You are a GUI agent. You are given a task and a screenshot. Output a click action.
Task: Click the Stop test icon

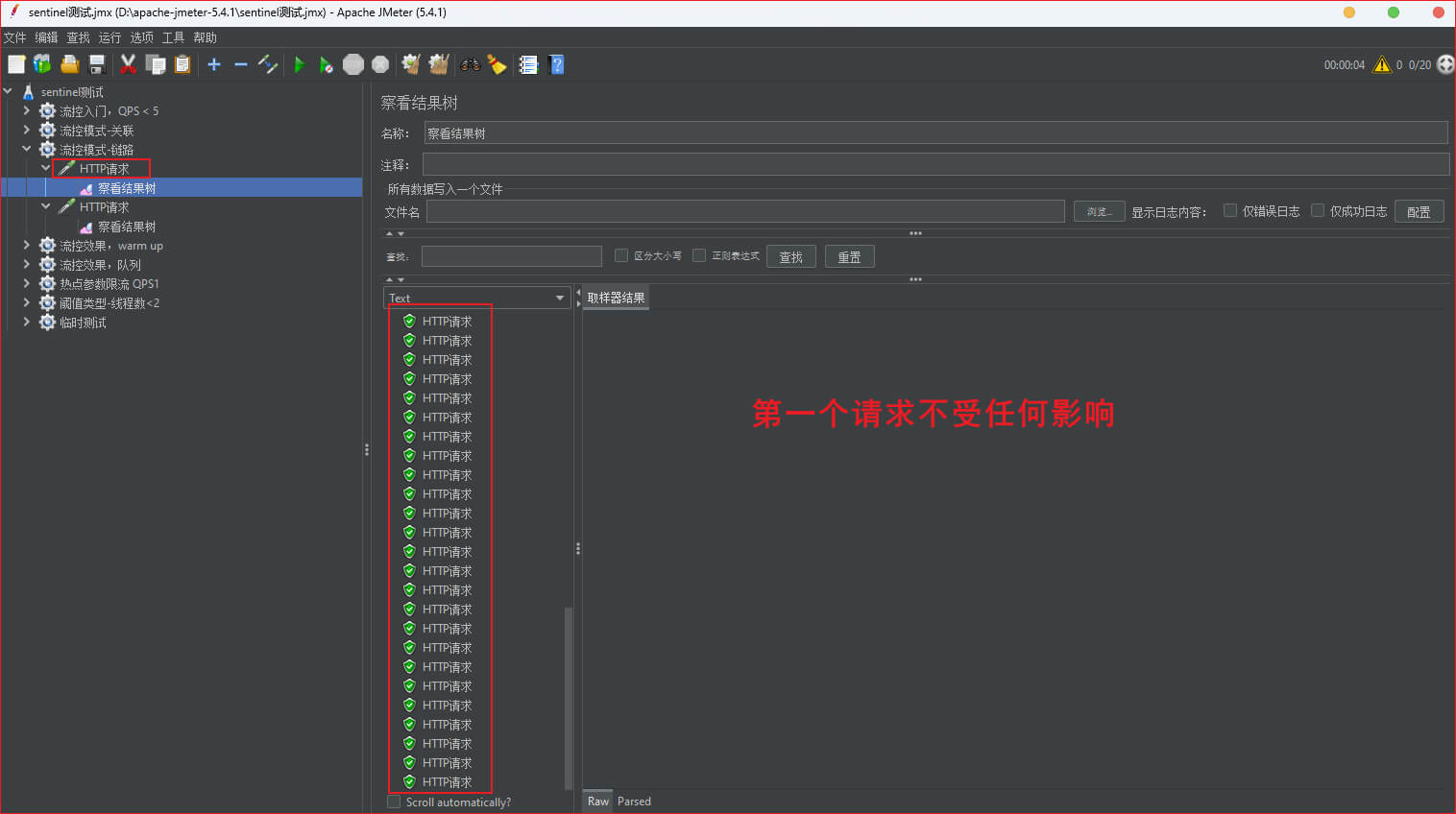(x=353, y=64)
